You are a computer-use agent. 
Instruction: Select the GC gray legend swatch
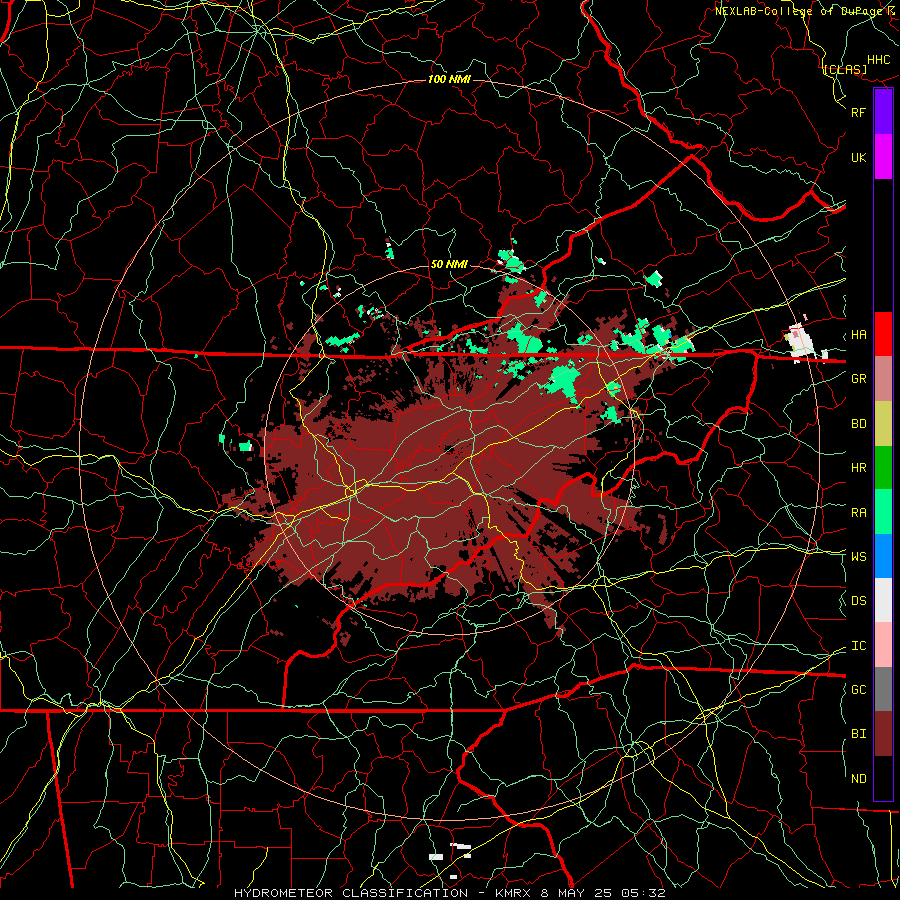[x=883, y=689]
